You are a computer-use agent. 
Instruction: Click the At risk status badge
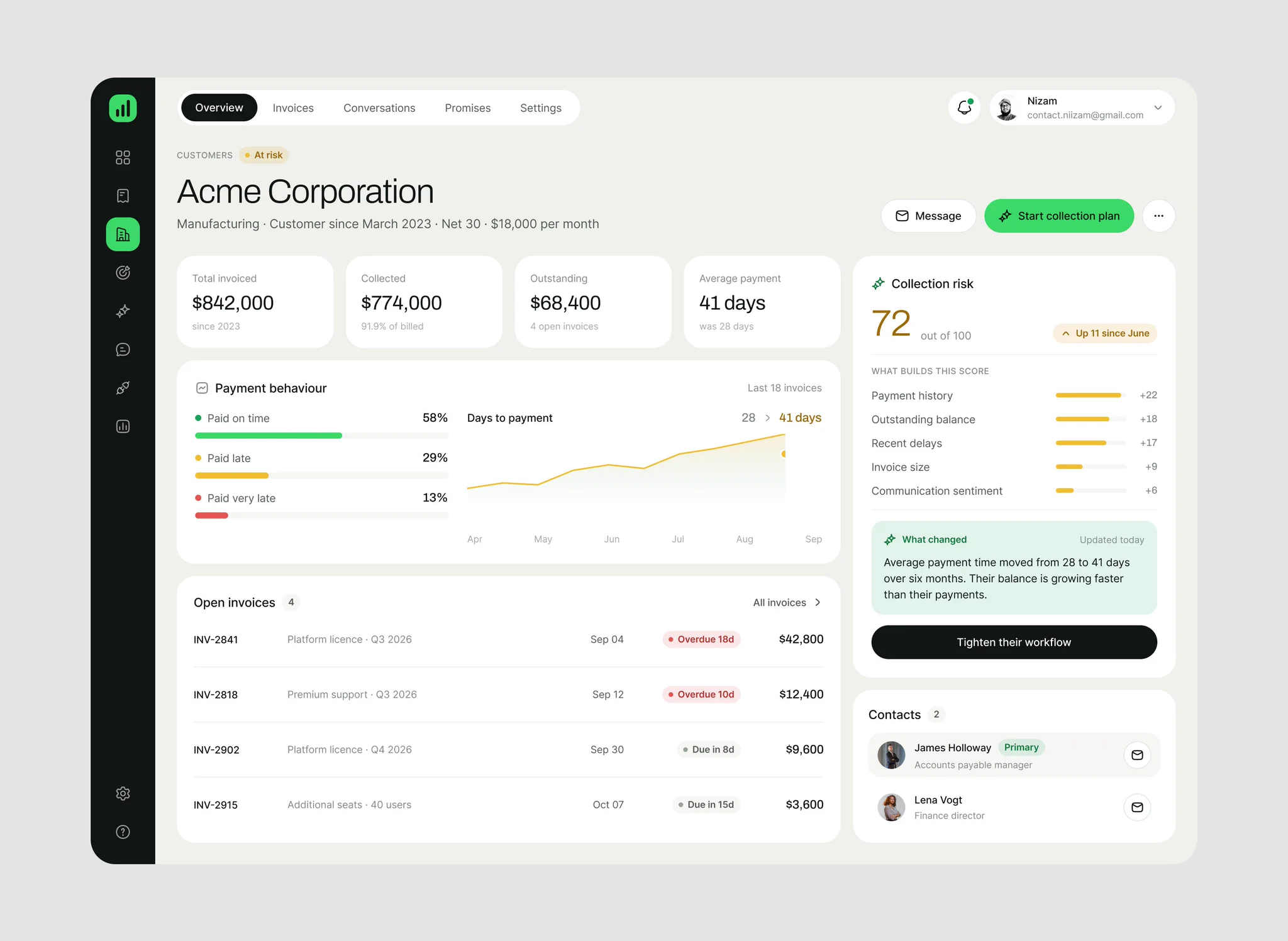264,155
